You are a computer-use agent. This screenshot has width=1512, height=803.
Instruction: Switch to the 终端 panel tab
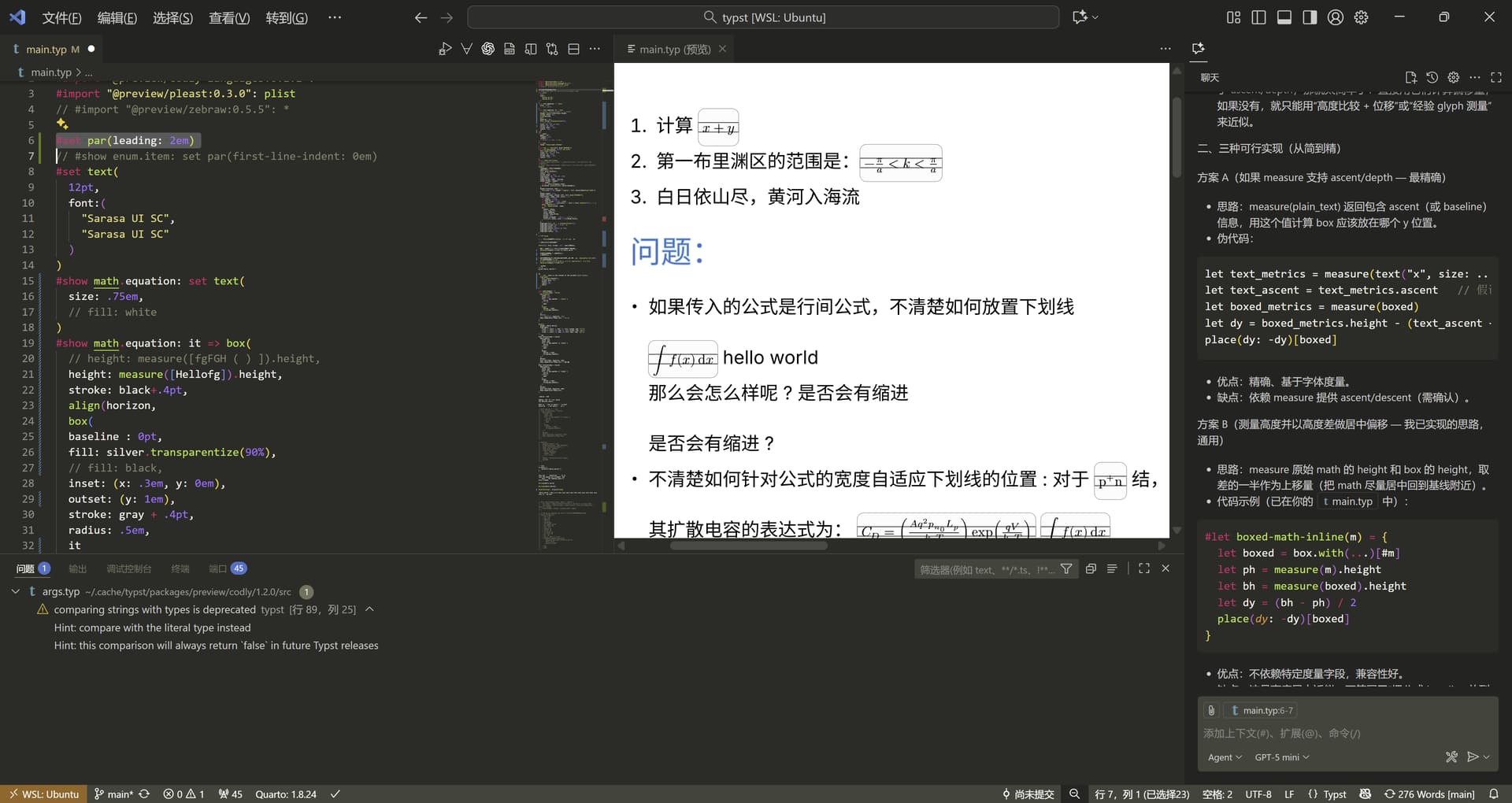(180, 568)
